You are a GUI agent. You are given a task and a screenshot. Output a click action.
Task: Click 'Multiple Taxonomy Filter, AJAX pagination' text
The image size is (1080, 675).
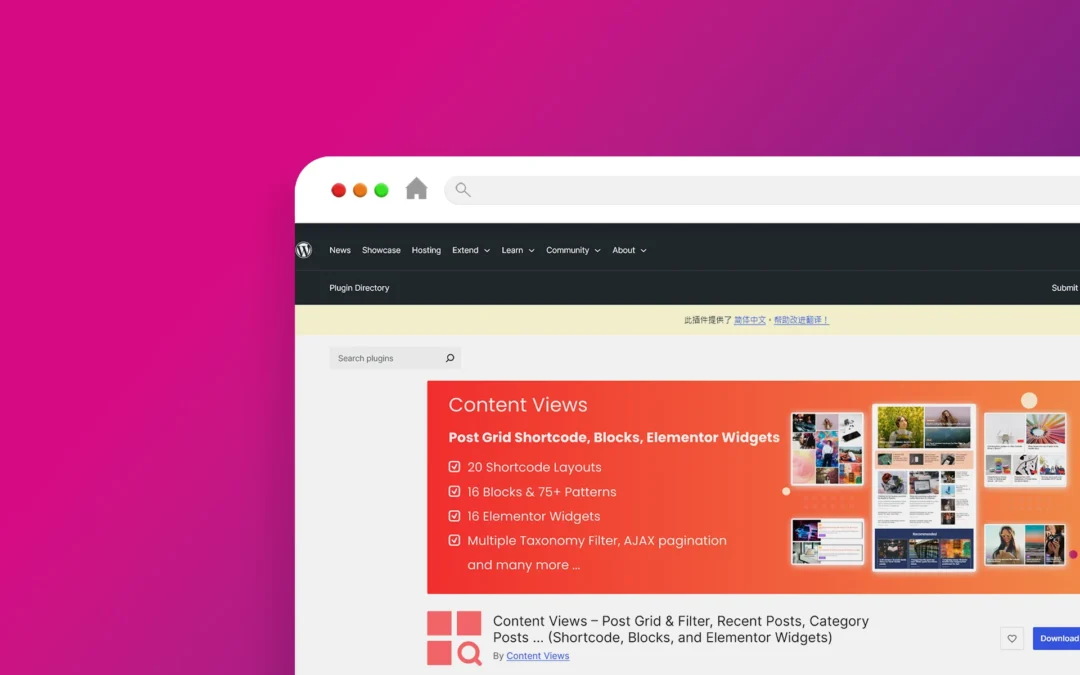tap(596, 541)
